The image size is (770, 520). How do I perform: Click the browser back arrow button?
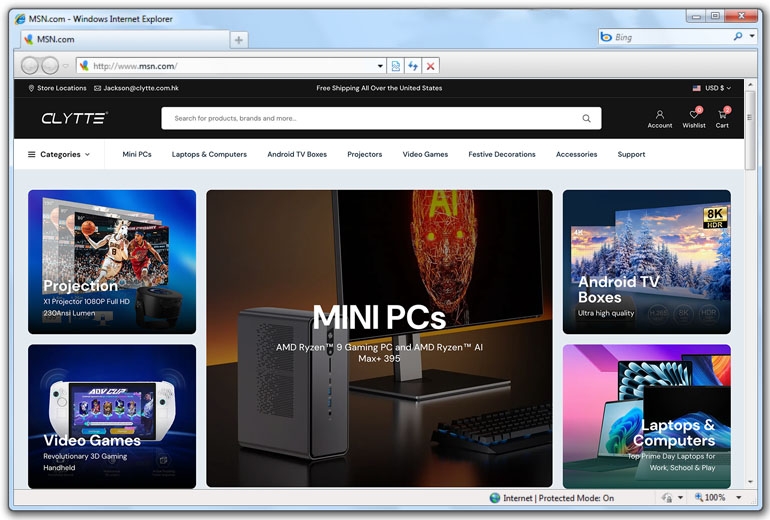29,65
